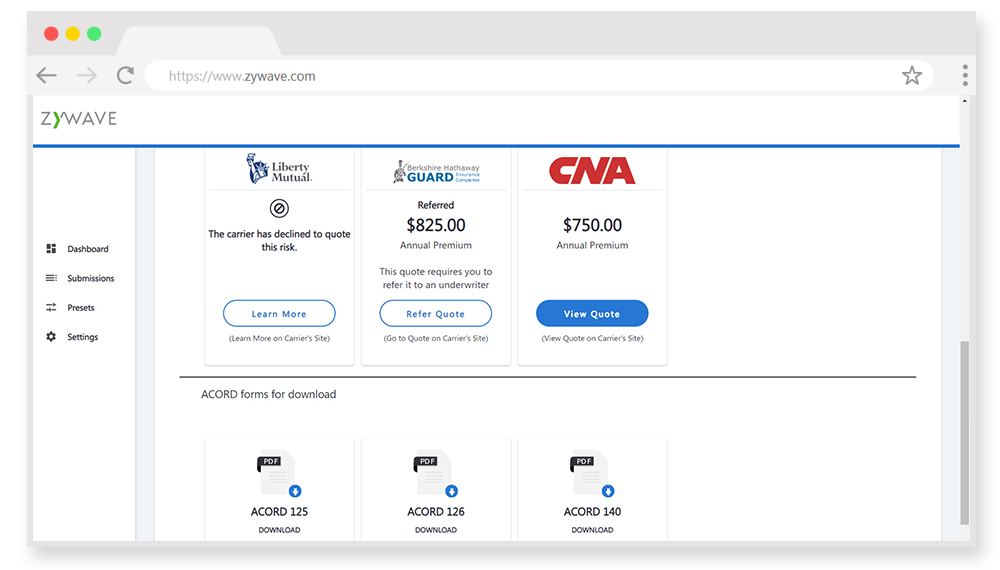Click DOWNLOAD under ACORD 126

(x=436, y=530)
